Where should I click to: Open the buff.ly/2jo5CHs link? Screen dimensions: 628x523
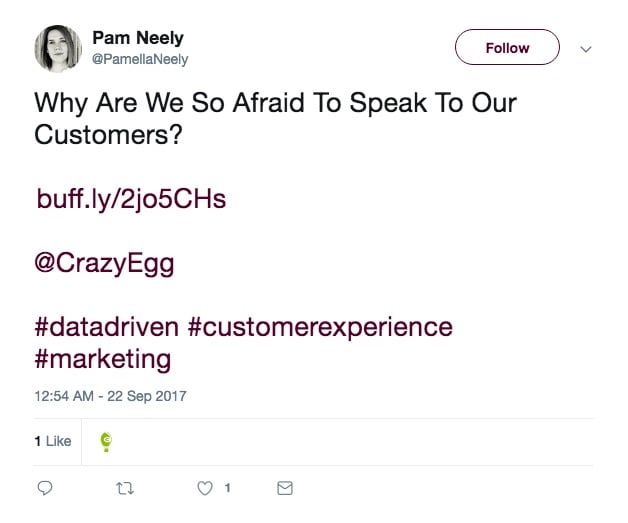(x=131, y=198)
